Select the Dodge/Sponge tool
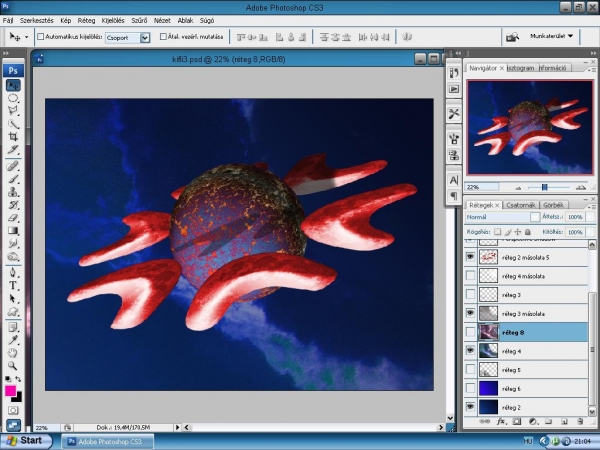Screen dimensions: 600x450 point(13,256)
